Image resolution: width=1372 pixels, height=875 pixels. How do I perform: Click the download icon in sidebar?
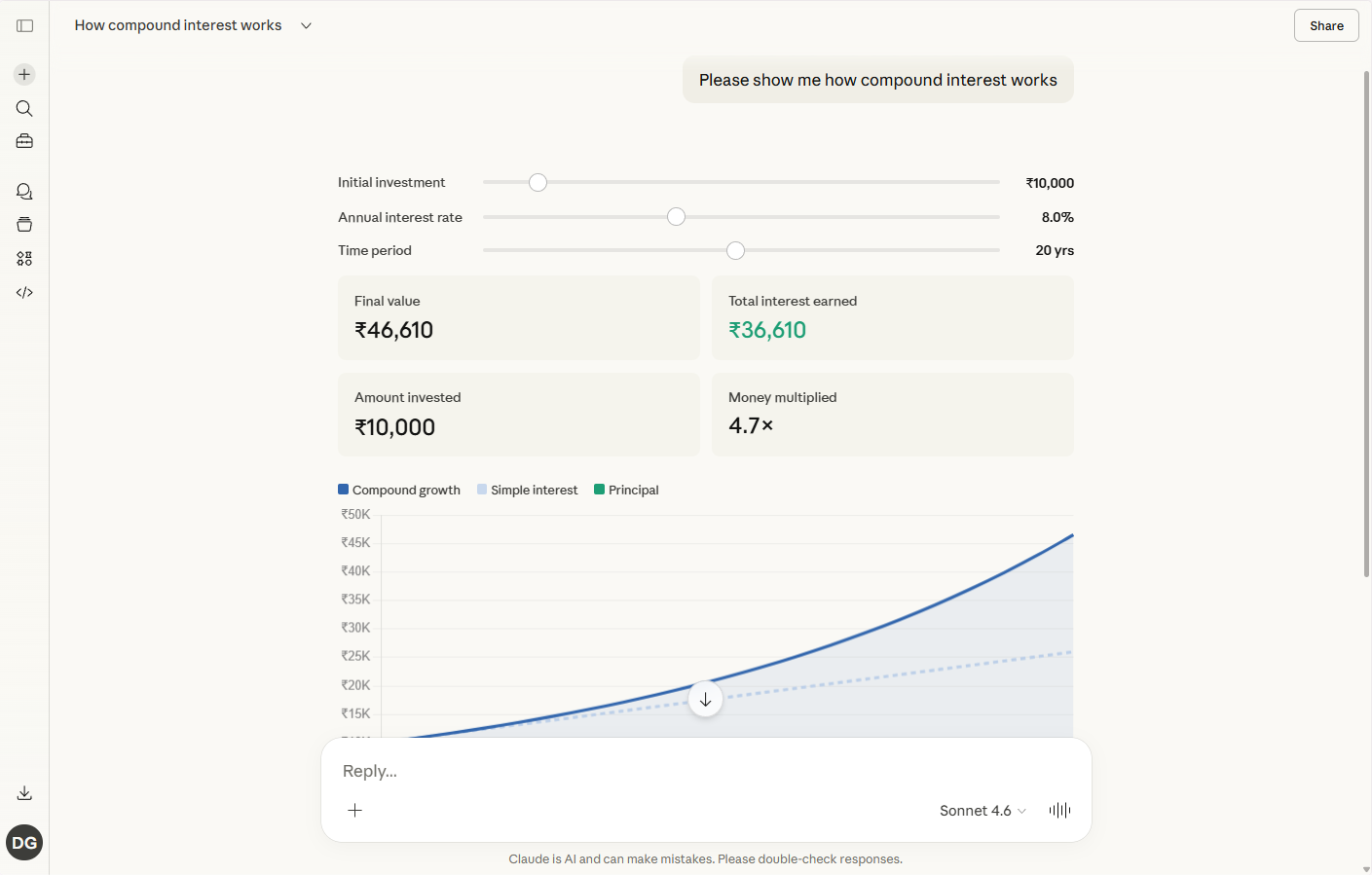(24, 793)
